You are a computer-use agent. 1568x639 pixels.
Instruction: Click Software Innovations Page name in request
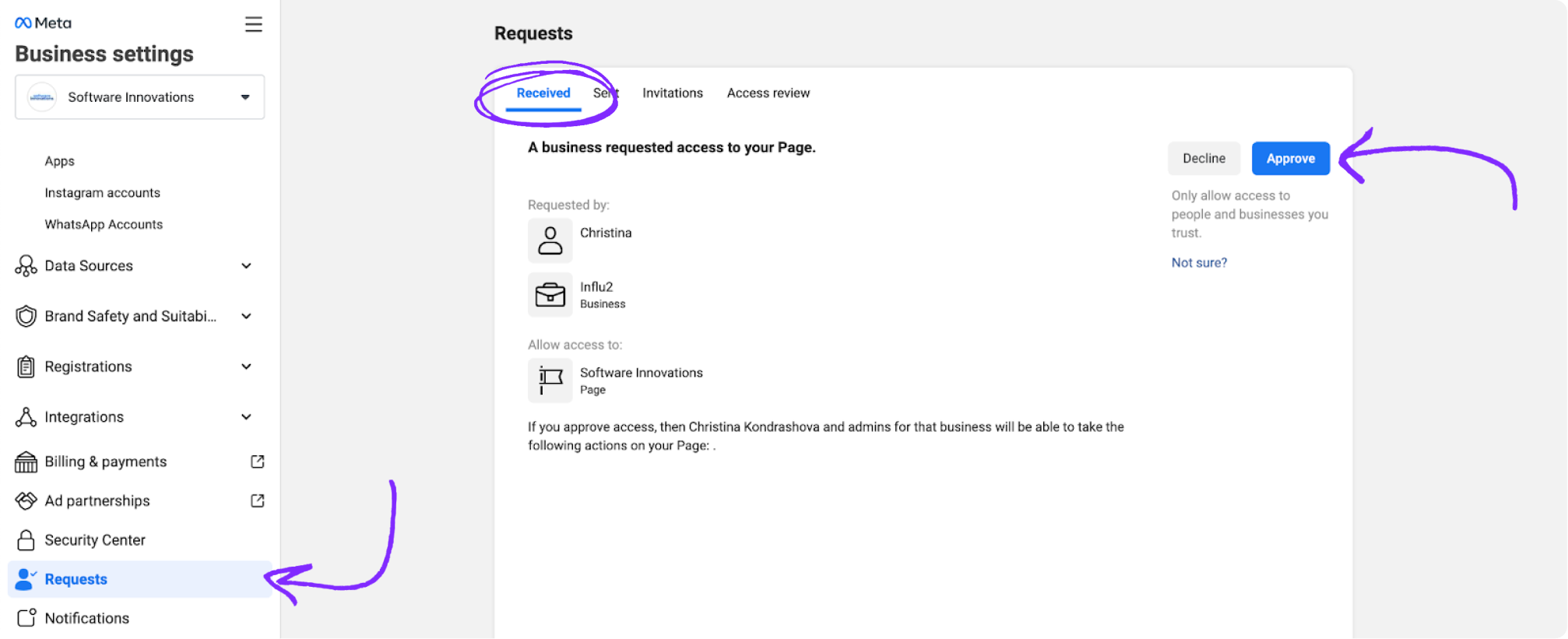(x=642, y=373)
